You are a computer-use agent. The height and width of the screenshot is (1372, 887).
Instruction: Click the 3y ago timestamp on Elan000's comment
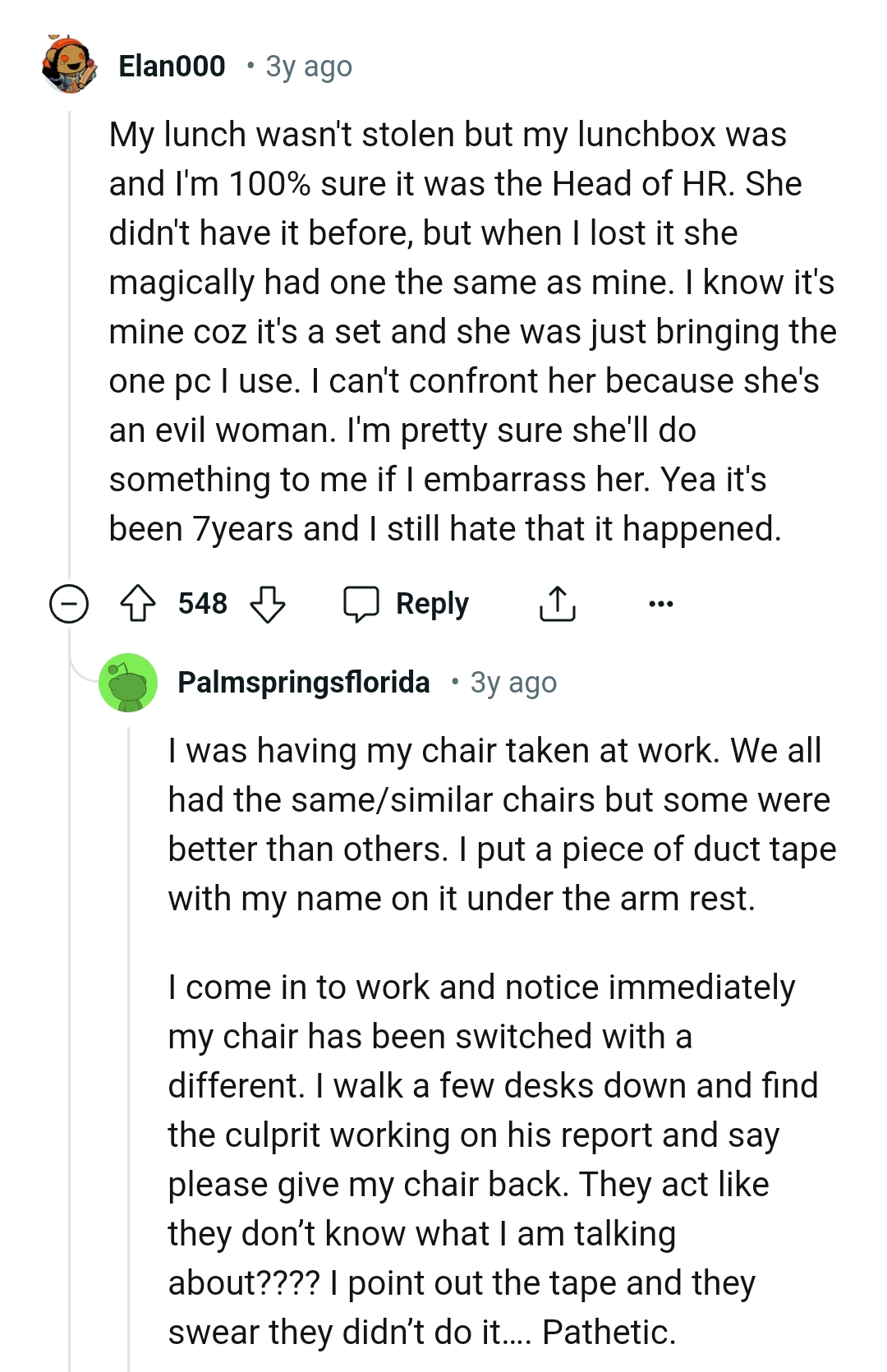(307, 66)
